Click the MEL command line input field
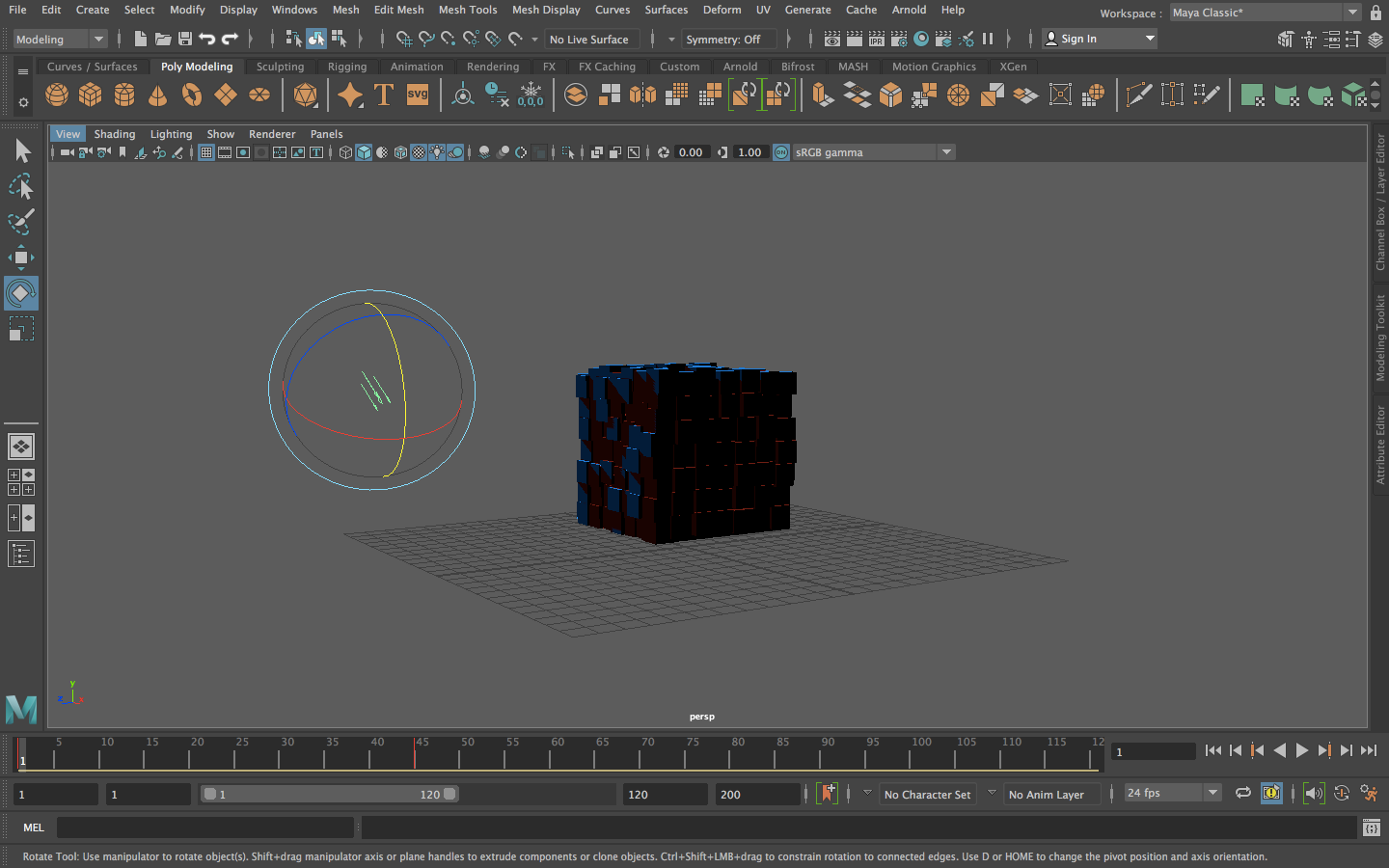The width and height of the screenshot is (1389, 868). point(204,827)
